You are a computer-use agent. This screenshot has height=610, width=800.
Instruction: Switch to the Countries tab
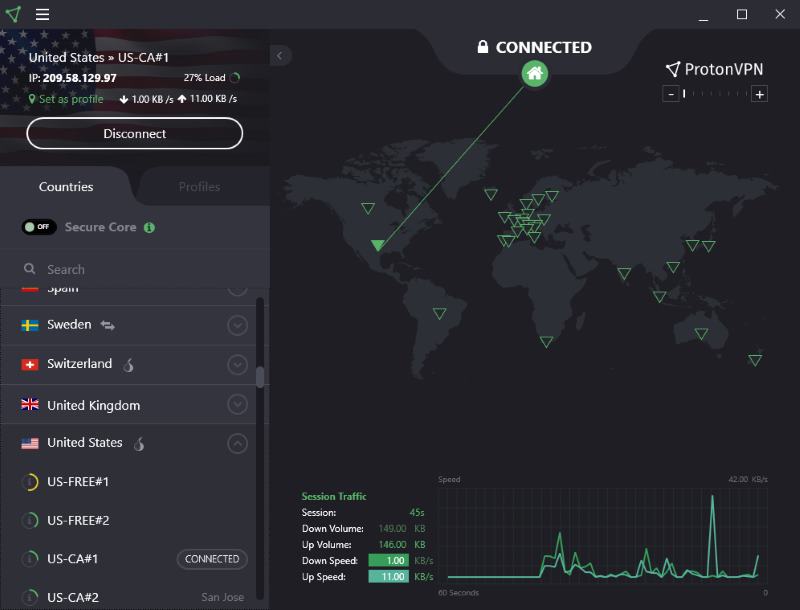pyautogui.click(x=66, y=187)
